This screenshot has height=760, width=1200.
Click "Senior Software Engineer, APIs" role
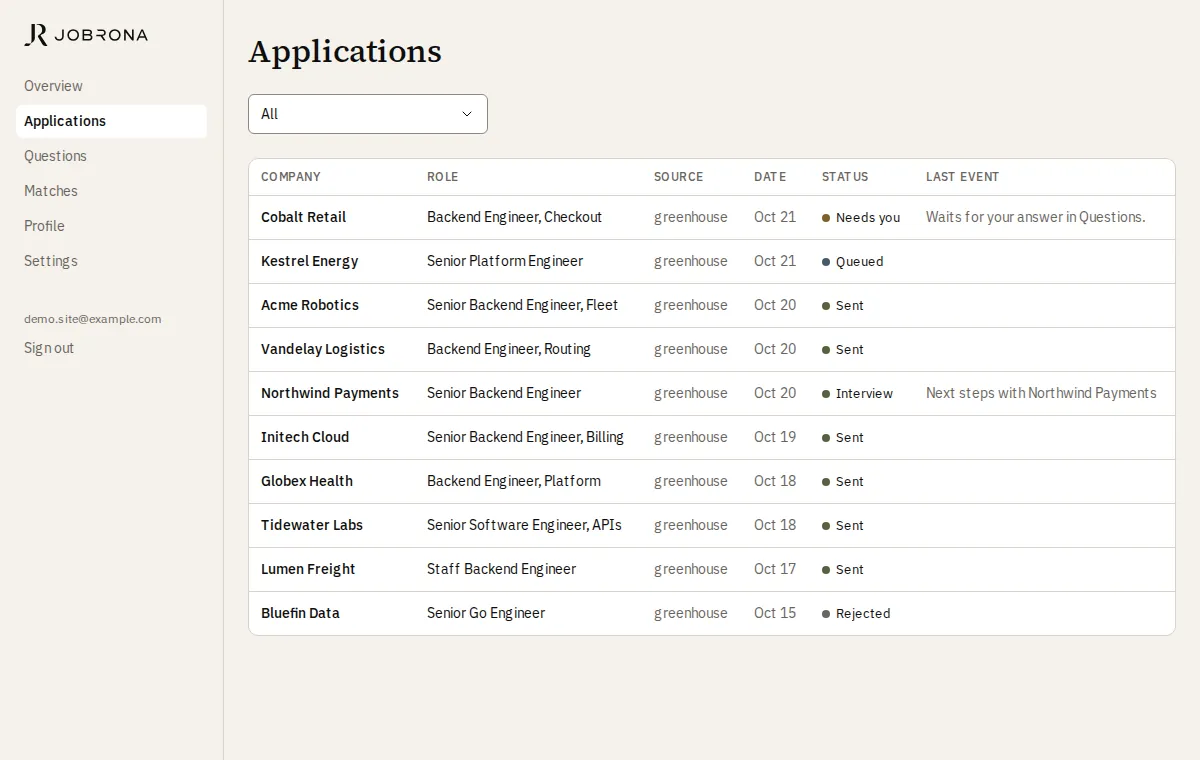(x=524, y=525)
